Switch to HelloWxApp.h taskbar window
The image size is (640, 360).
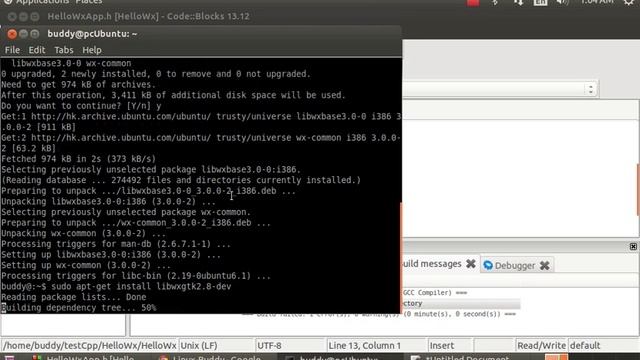[x=84, y=358]
